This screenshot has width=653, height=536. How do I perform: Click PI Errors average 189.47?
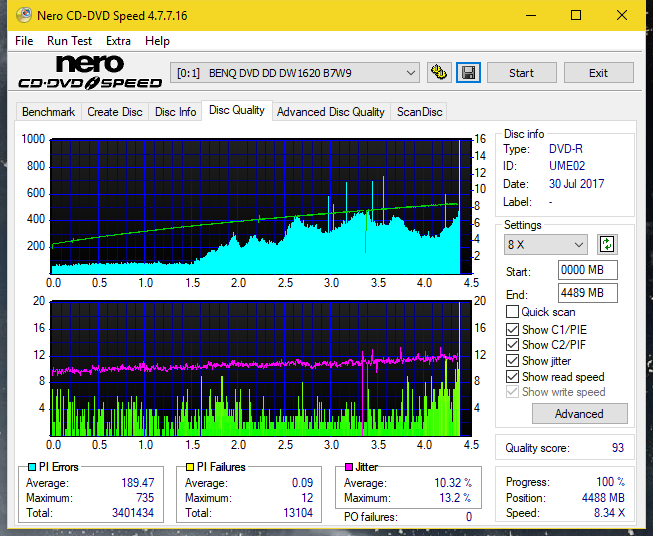pos(137,483)
